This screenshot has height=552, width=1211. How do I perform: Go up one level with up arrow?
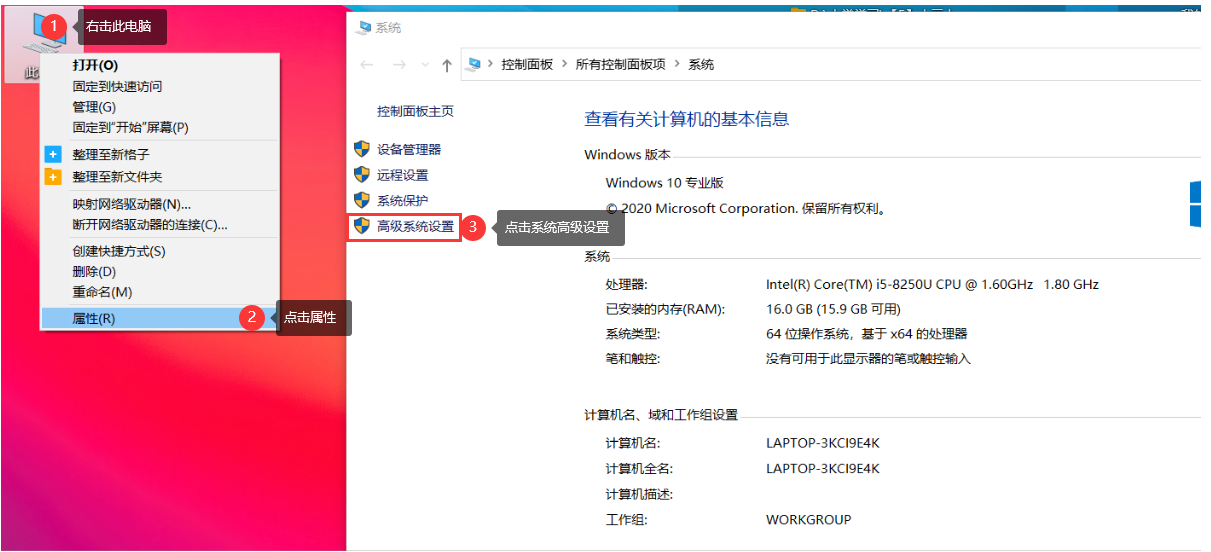[447, 65]
